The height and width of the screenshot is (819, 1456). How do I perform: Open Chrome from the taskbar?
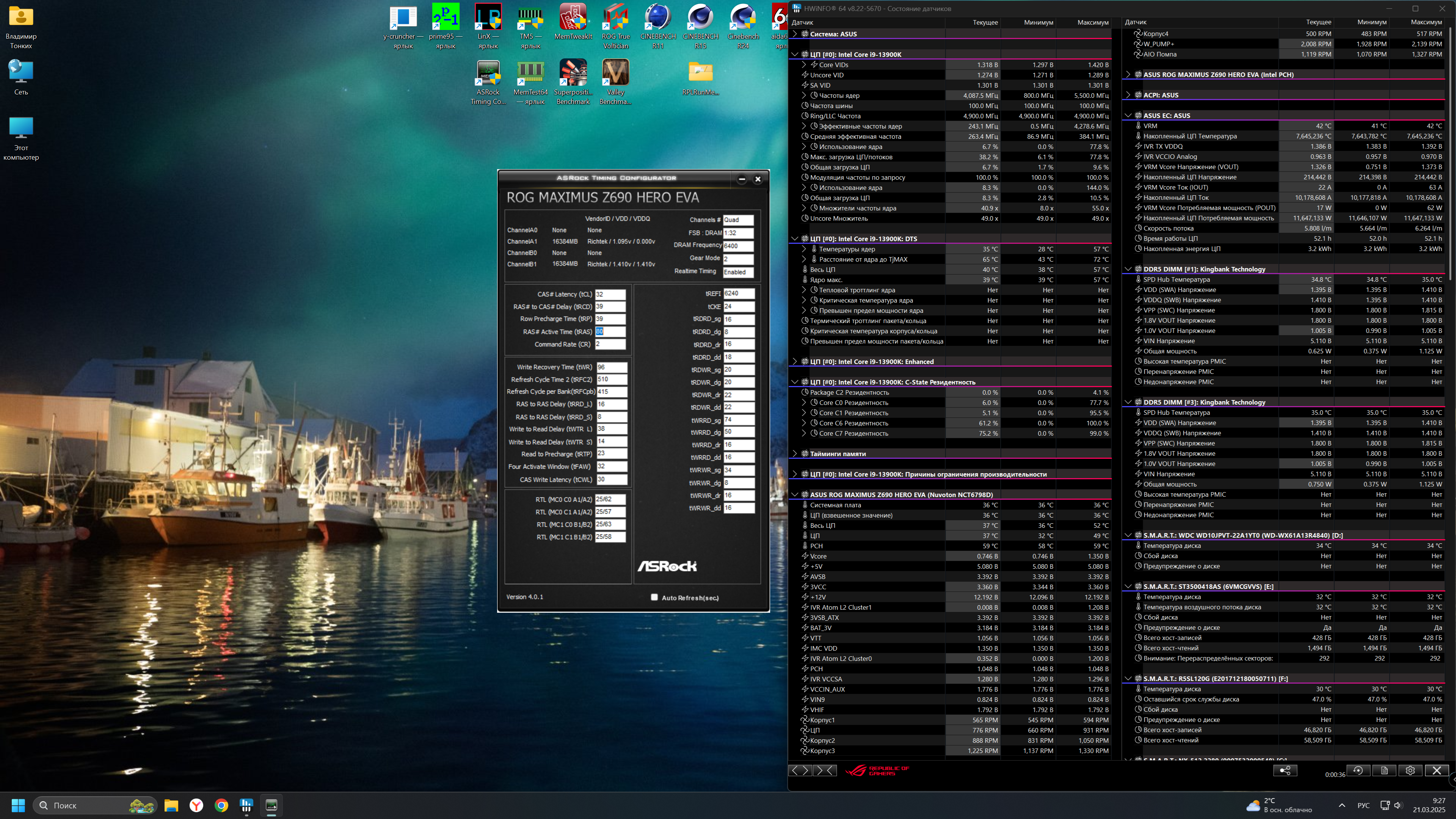pyautogui.click(x=221, y=805)
